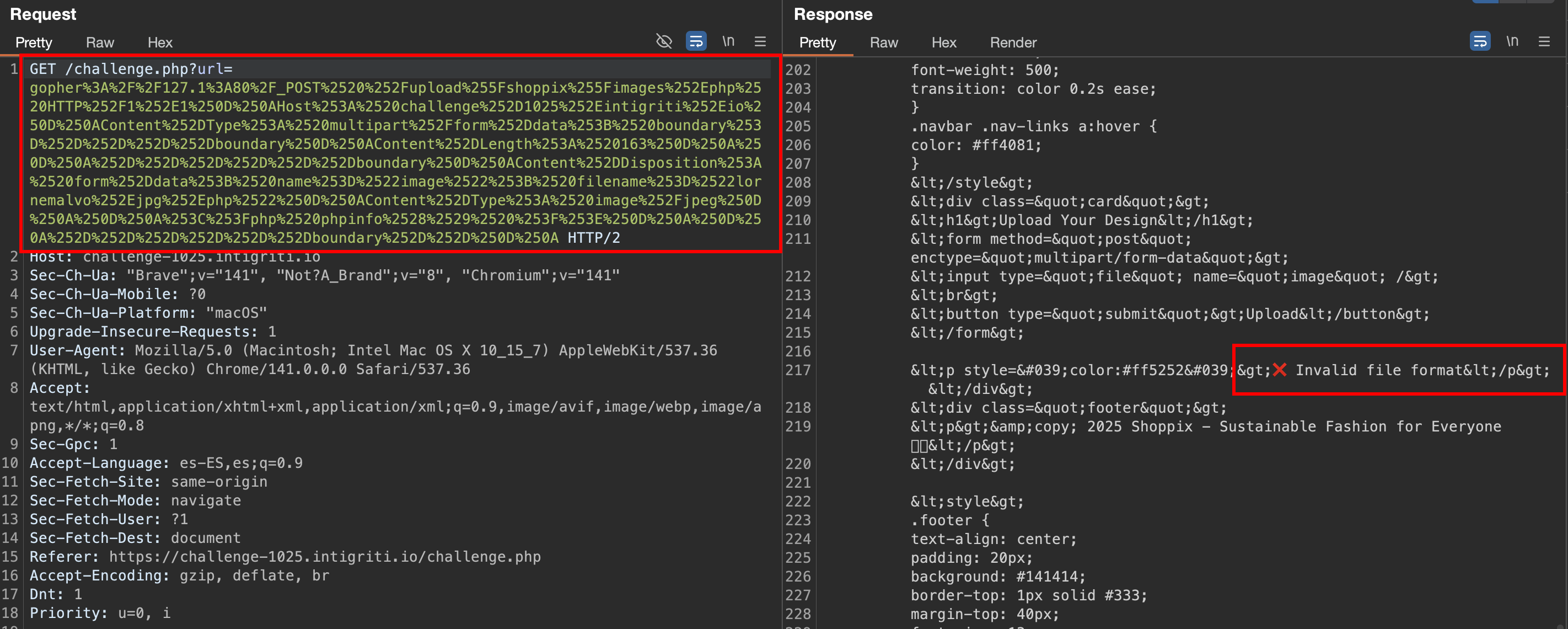Click the User-Agent header line
Image resolution: width=1568 pixels, height=629 pixels.
click(x=373, y=351)
